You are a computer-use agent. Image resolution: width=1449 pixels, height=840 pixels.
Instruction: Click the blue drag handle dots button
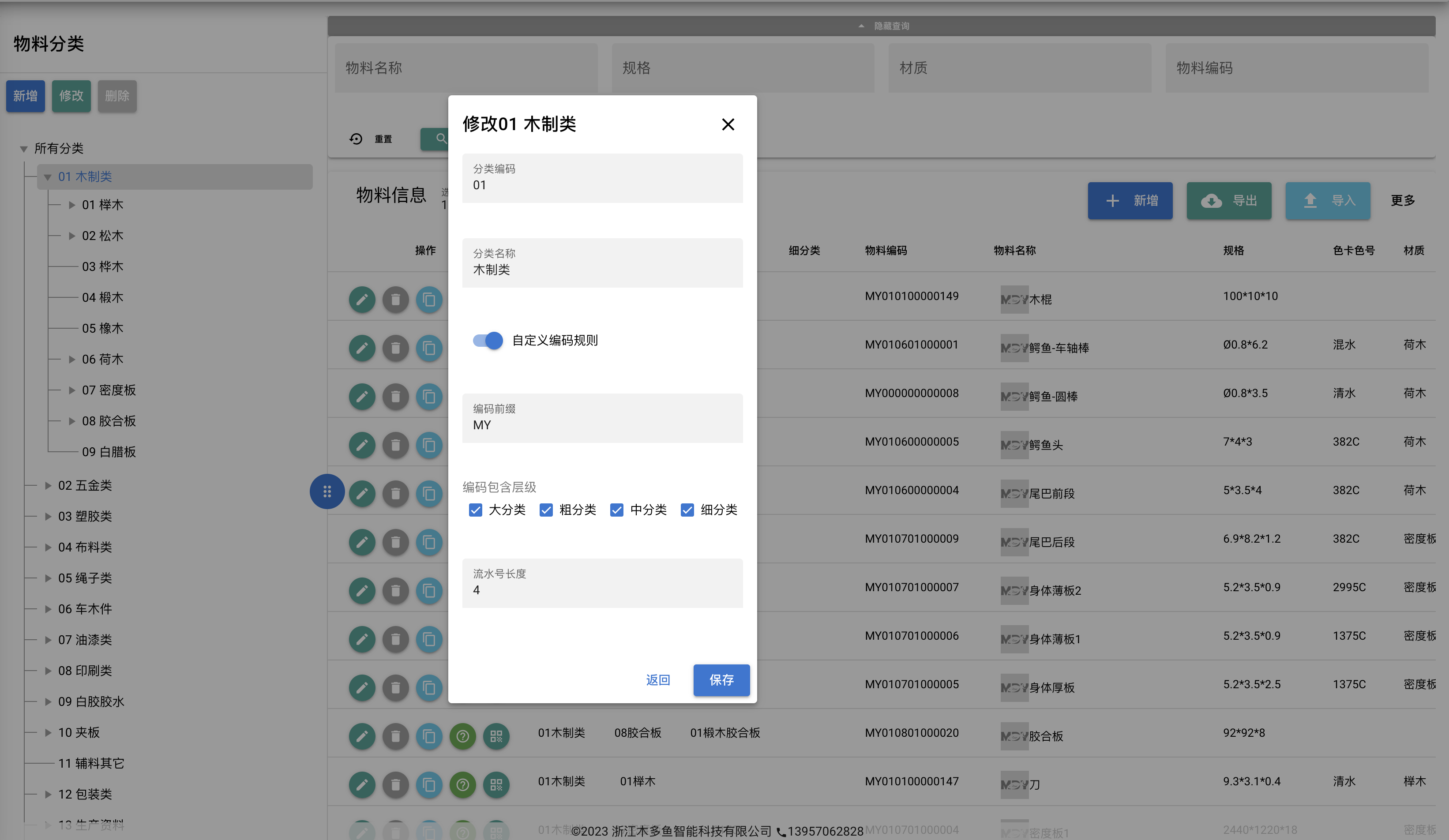(x=327, y=491)
